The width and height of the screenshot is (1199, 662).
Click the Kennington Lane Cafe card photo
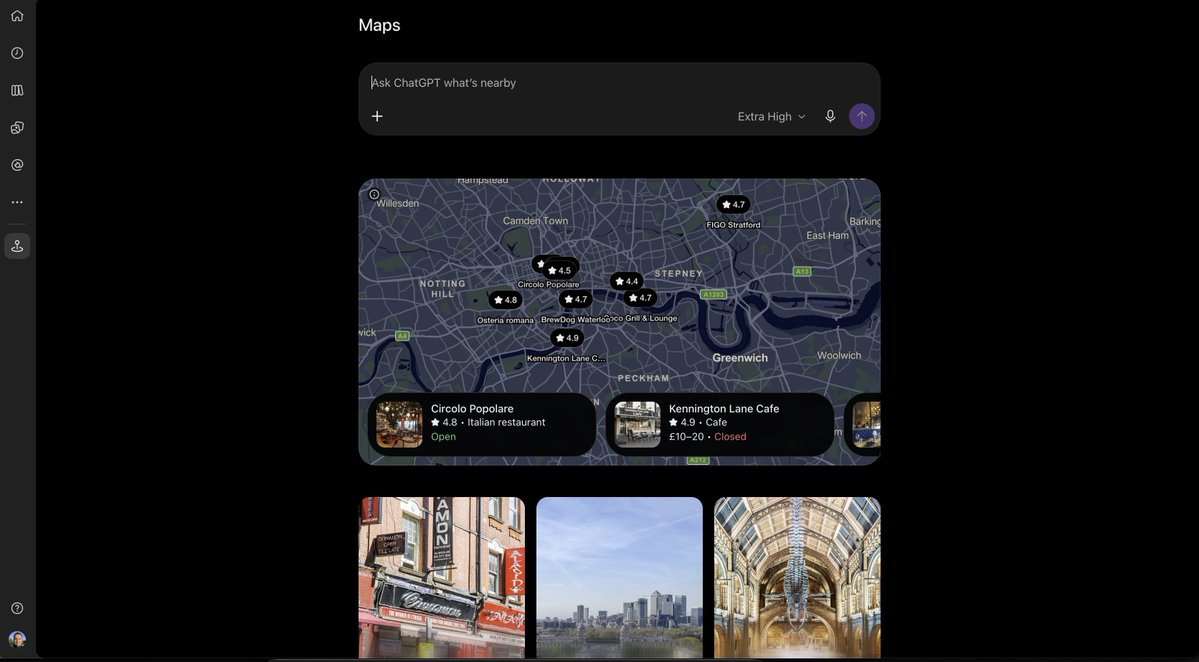click(x=638, y=424)
